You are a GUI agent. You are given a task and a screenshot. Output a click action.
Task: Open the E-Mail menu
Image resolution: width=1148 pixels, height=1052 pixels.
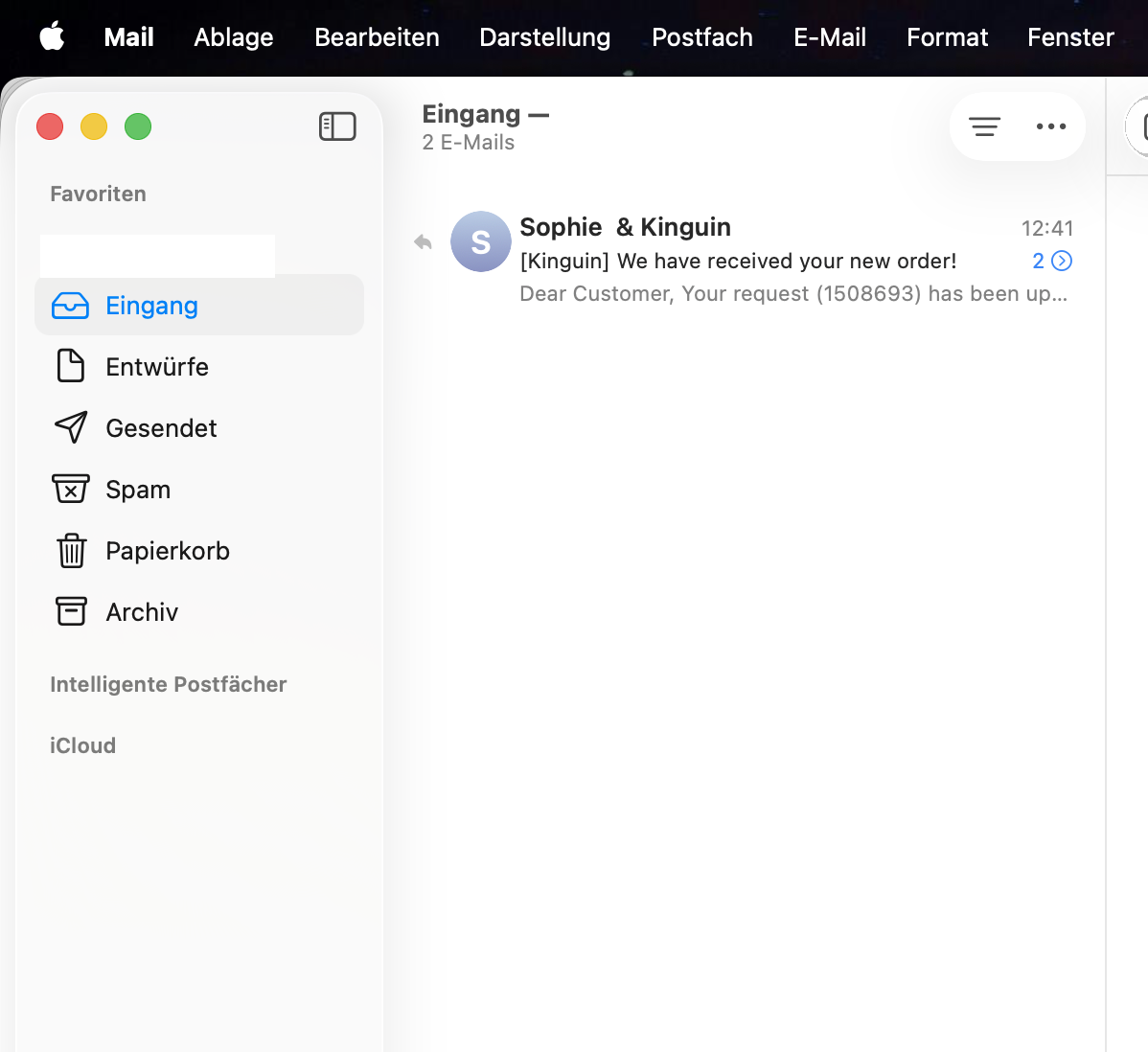(x=830, y=36)
